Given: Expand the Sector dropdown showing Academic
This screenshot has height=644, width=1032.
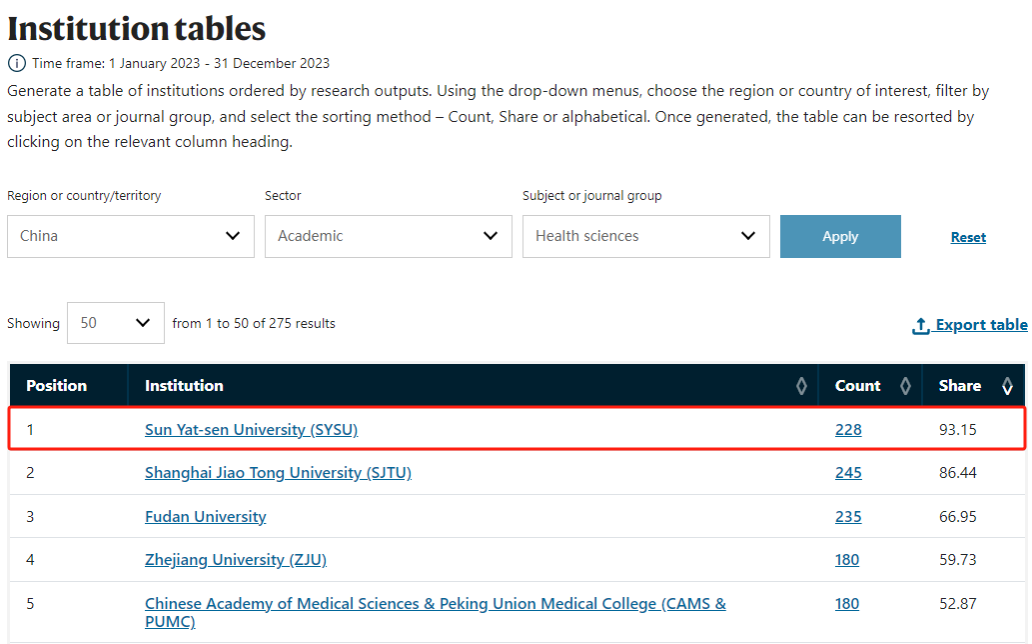Looking at the screenshot, I should 388,236.
